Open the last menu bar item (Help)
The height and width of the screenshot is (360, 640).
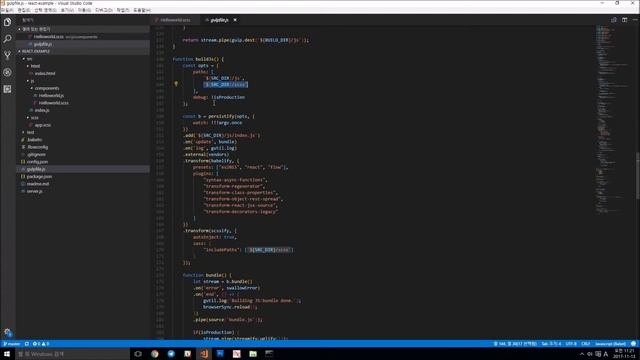(x=142, y=10)
